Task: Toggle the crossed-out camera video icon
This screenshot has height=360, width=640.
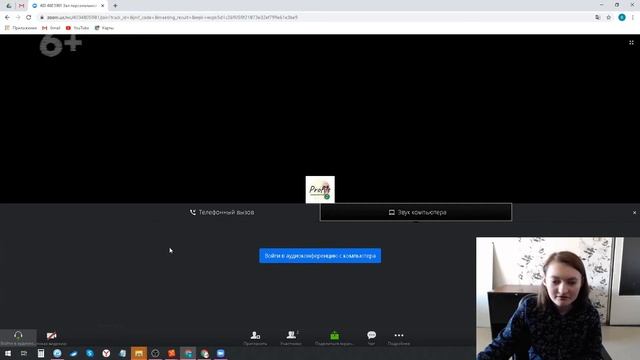Action: (51, 336)
